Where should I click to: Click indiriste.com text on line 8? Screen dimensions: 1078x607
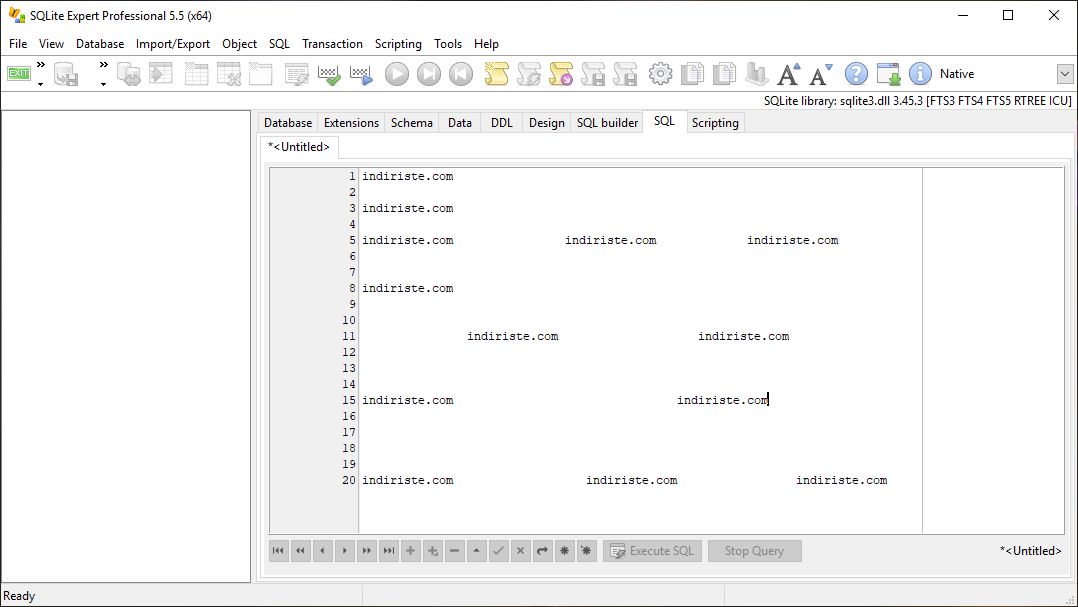(x=408, y=288)
